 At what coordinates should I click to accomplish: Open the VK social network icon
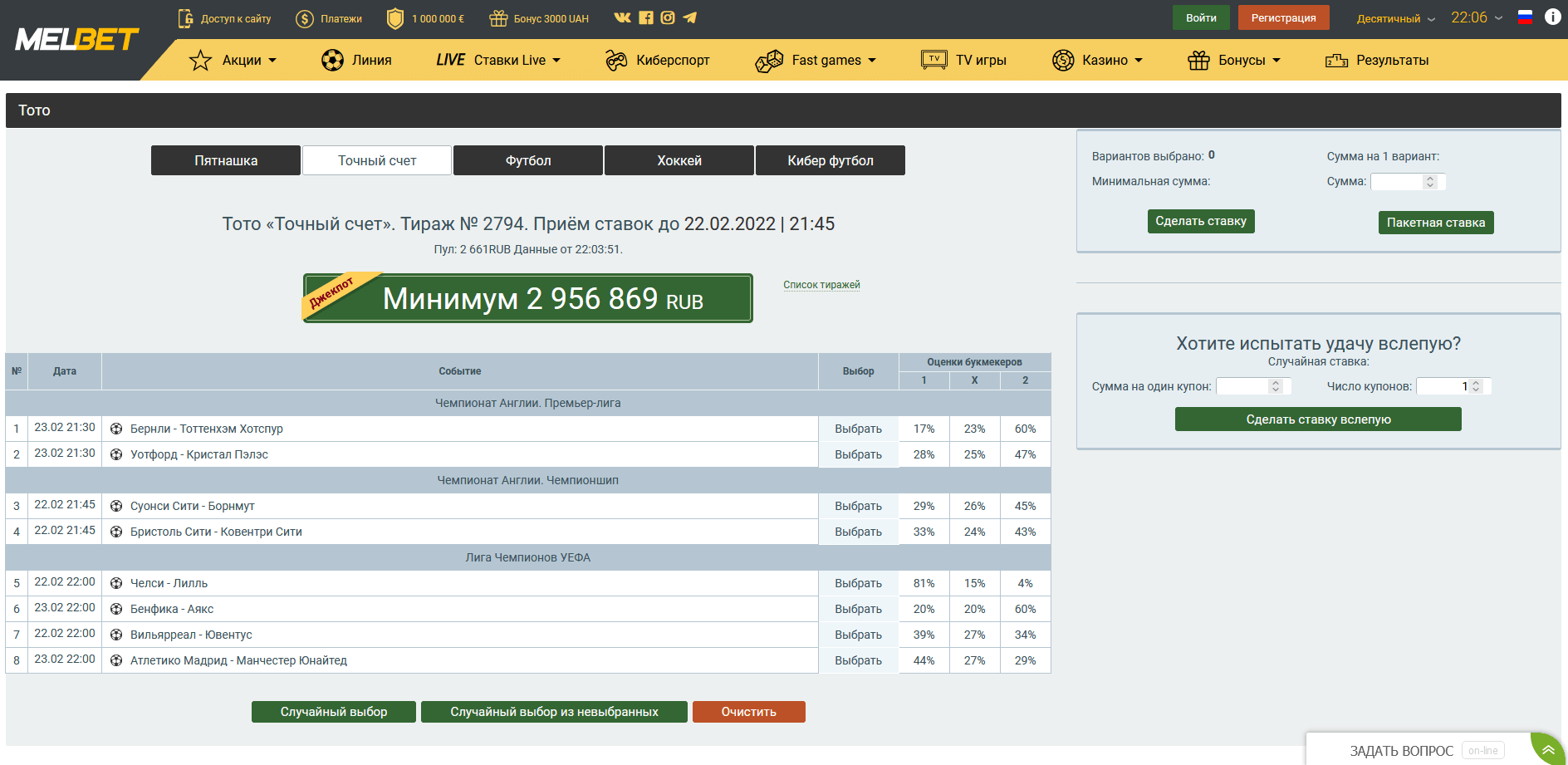click(x=622, y=17)
